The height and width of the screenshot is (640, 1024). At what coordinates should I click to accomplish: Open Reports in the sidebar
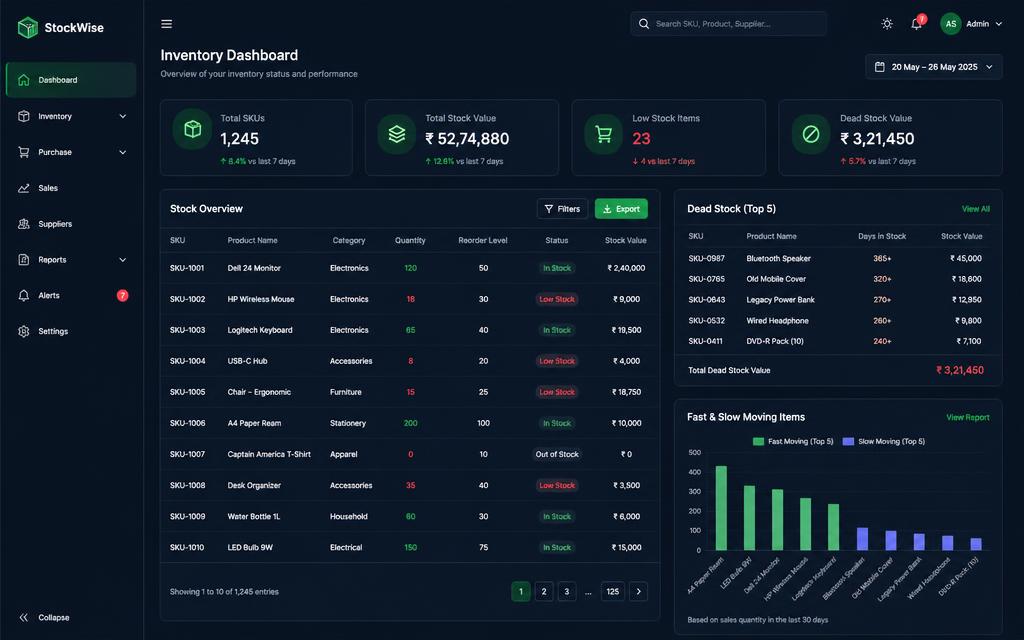coord(71,260)
